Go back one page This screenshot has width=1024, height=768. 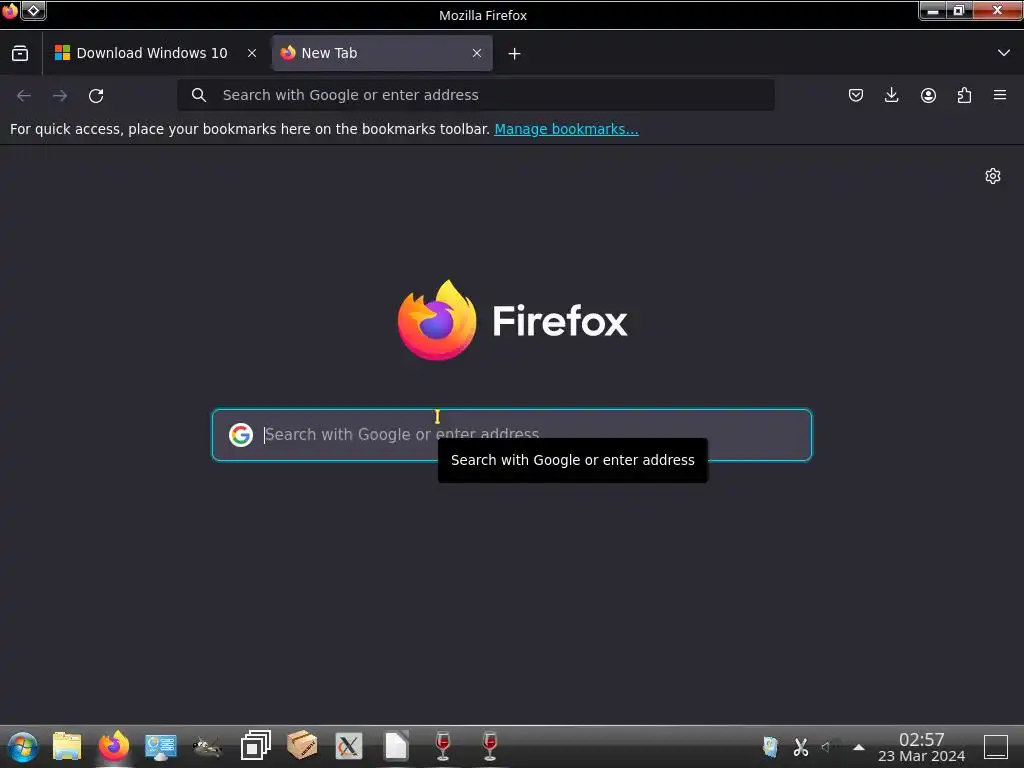(24, 96)
